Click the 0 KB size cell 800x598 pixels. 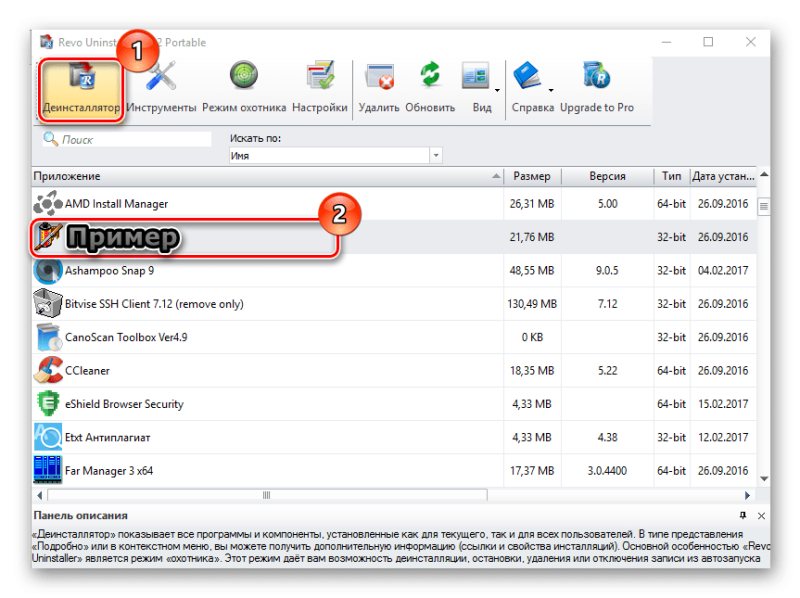532,337
